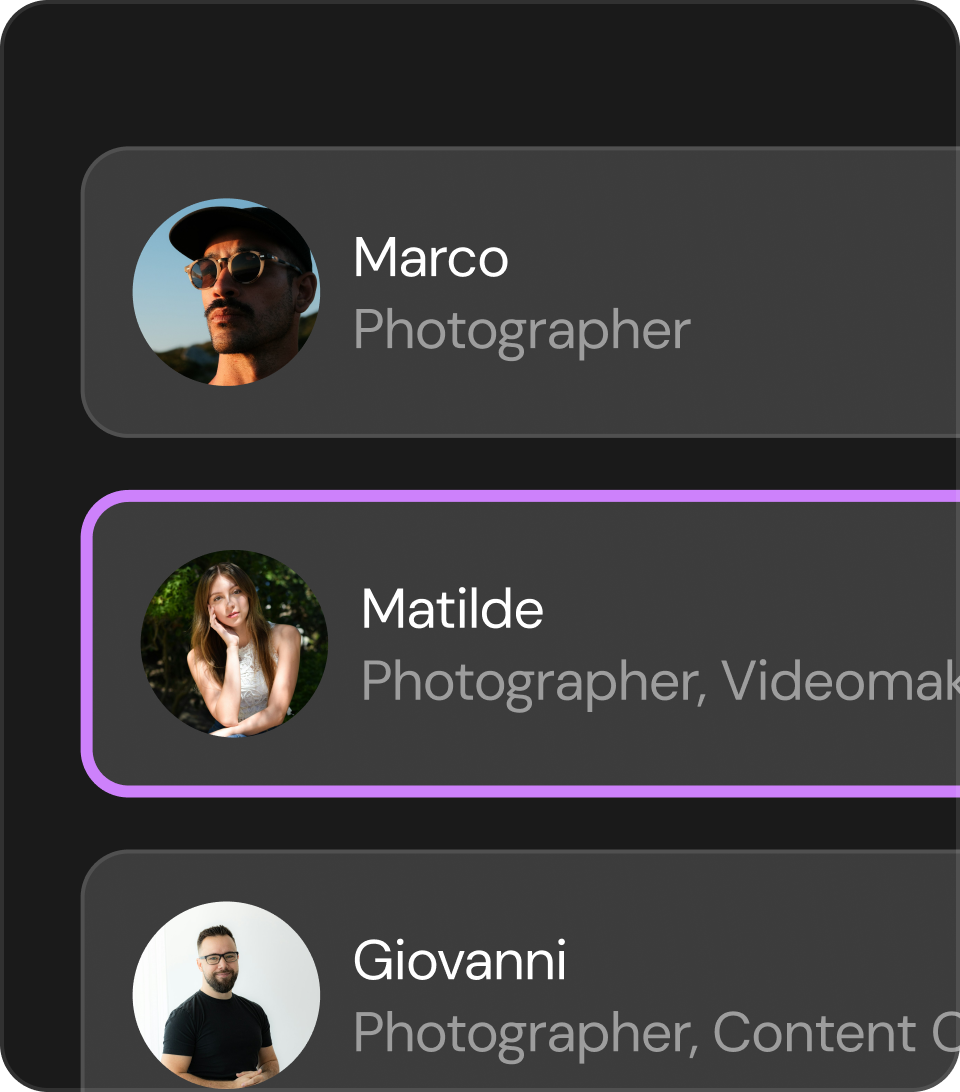Open Matilde's profile picture
The width and height of the screenshot is (960, 1092).
coord(234,644)
